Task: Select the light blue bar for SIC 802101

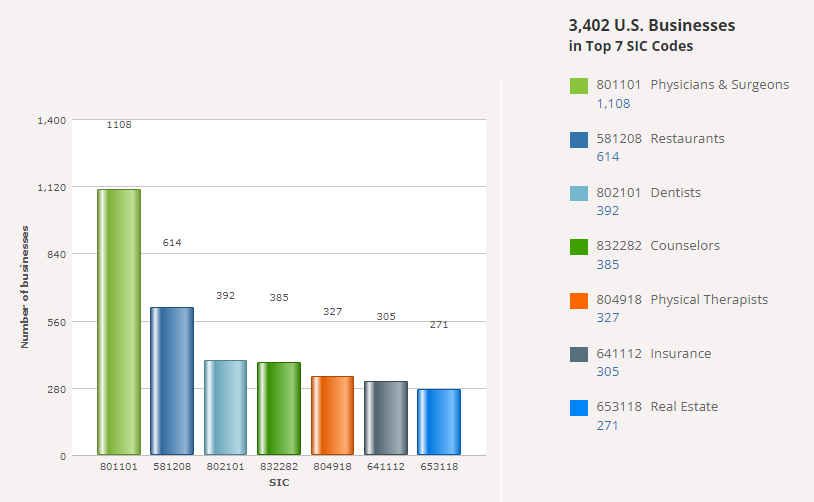Action: 225,407
